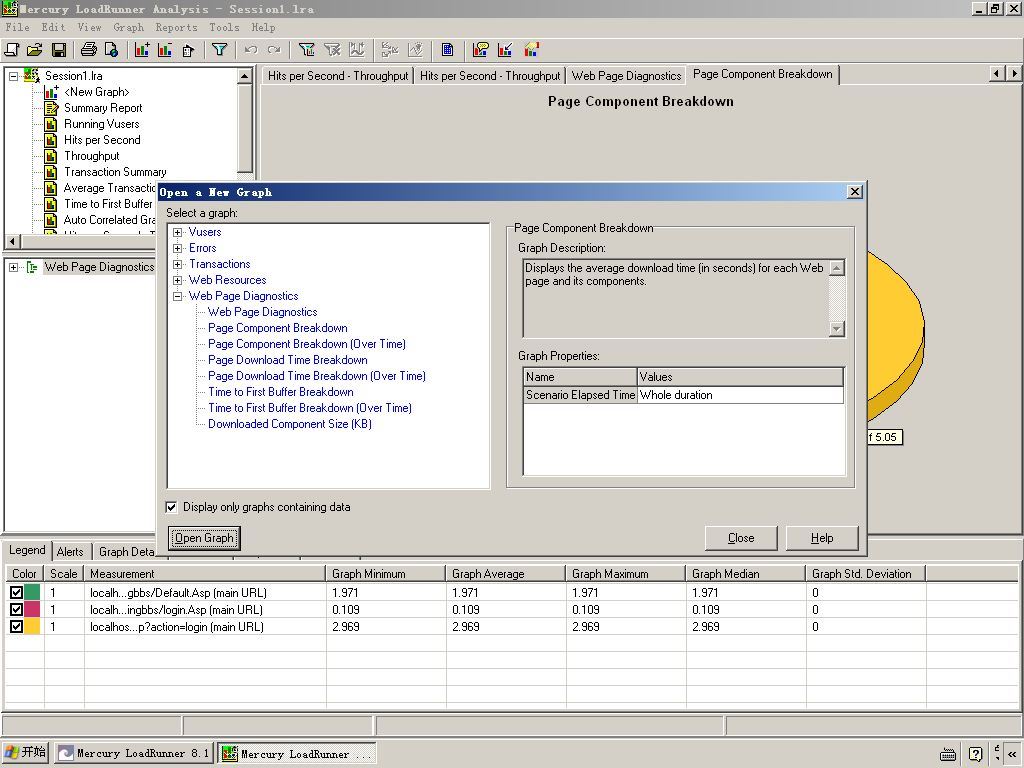Click the Graph Average column header

[x=505, y=574]
